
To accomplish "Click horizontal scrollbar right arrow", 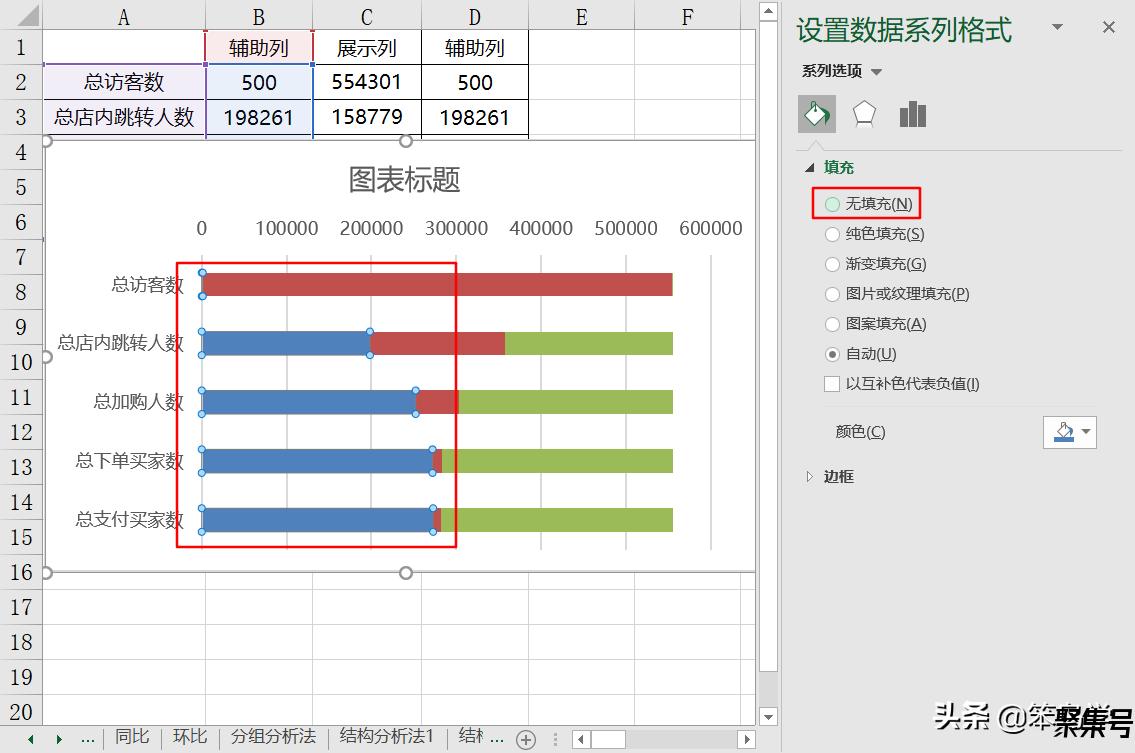I will (745, 739).
